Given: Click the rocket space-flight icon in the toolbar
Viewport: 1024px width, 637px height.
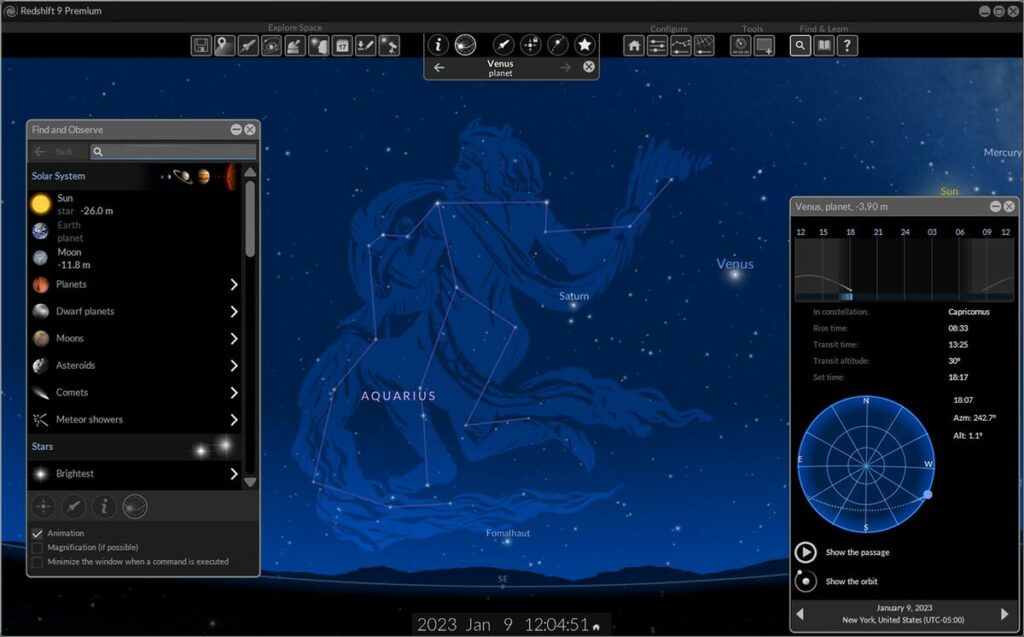Looking at the screenshot, I should click(247, 45).
